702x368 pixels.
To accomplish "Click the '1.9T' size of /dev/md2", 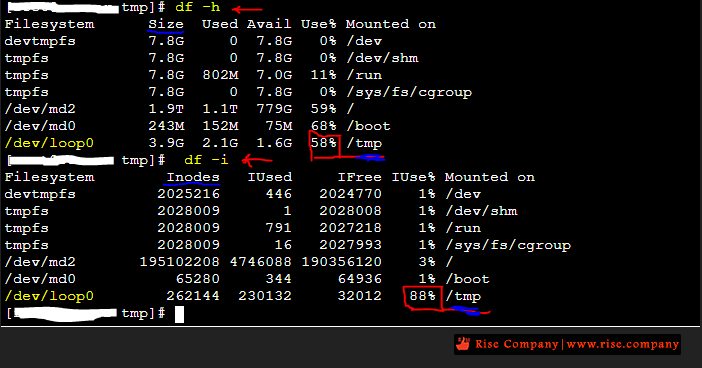I will [x=166, y=109].
